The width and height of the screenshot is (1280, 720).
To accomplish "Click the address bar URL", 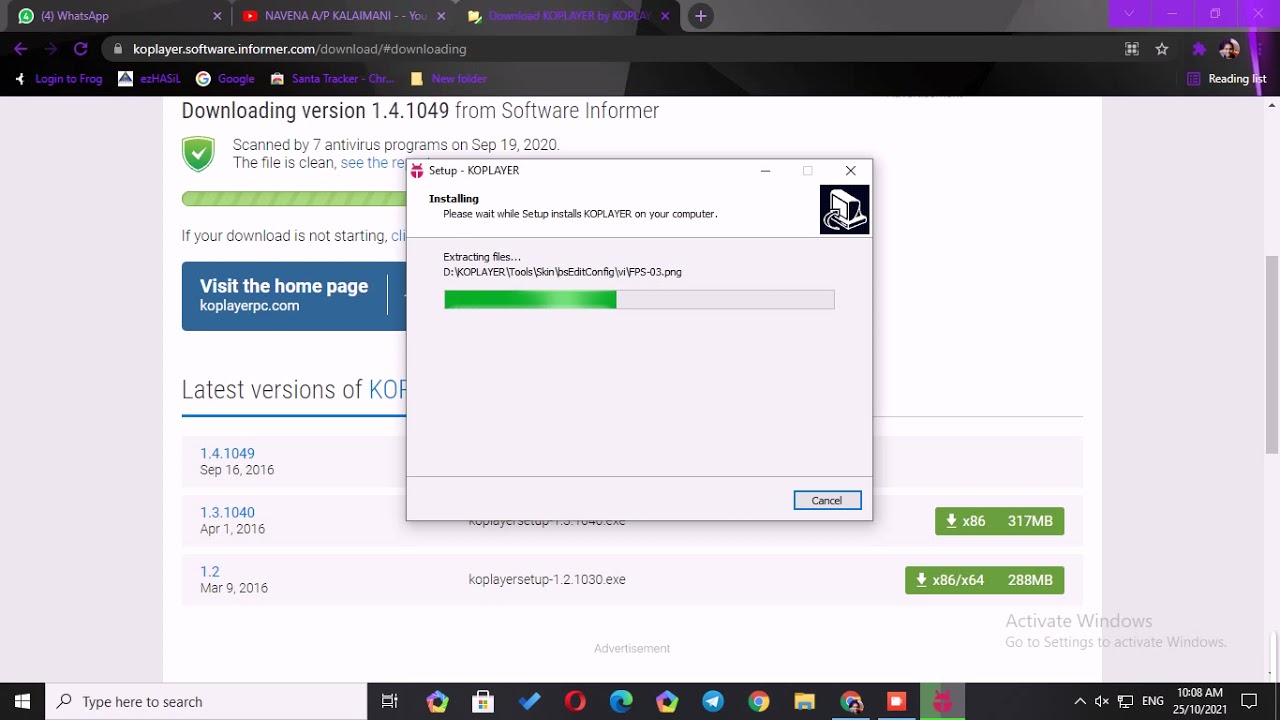I will pos(299,49).
